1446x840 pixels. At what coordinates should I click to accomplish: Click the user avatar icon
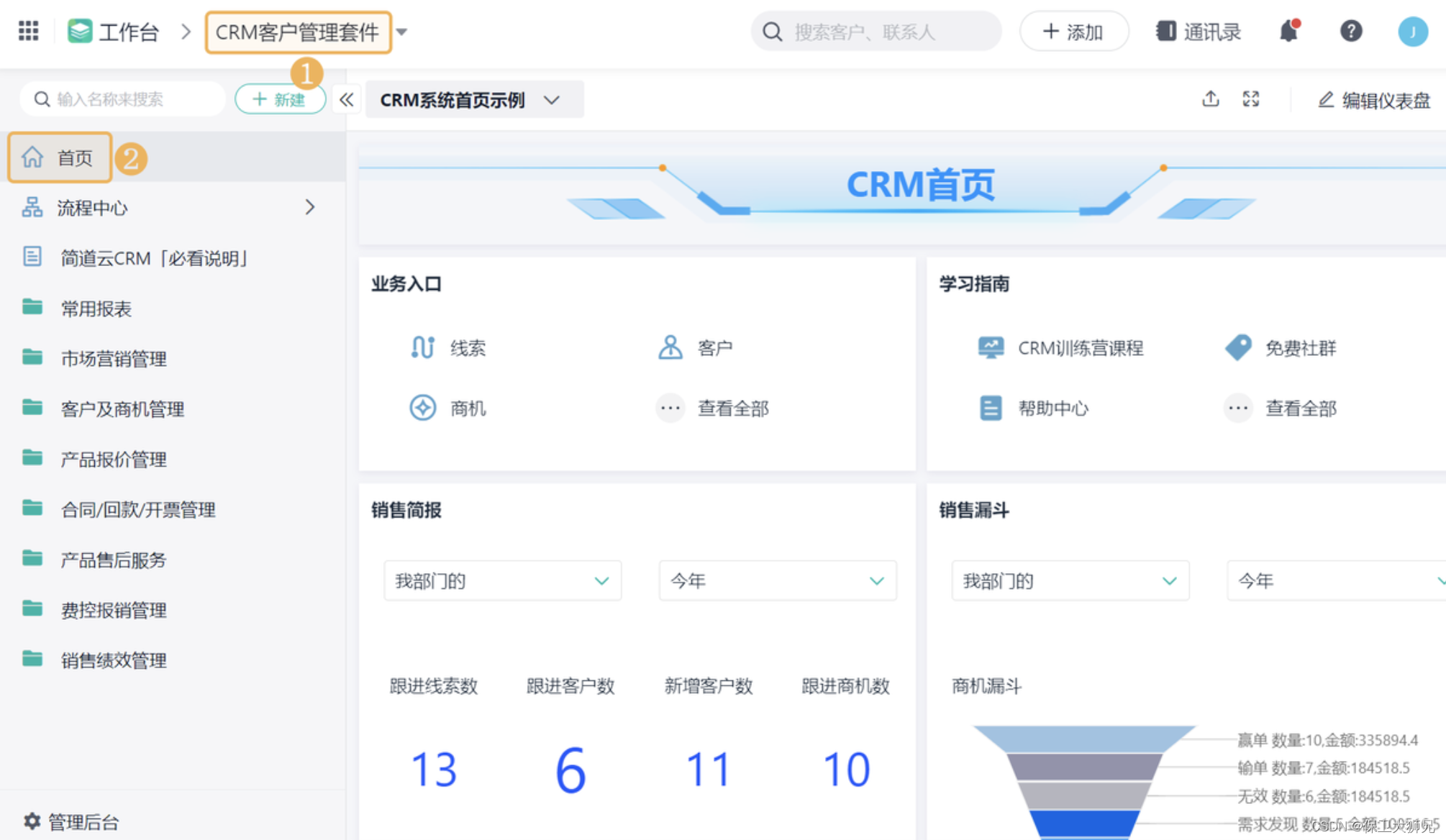1411,32
